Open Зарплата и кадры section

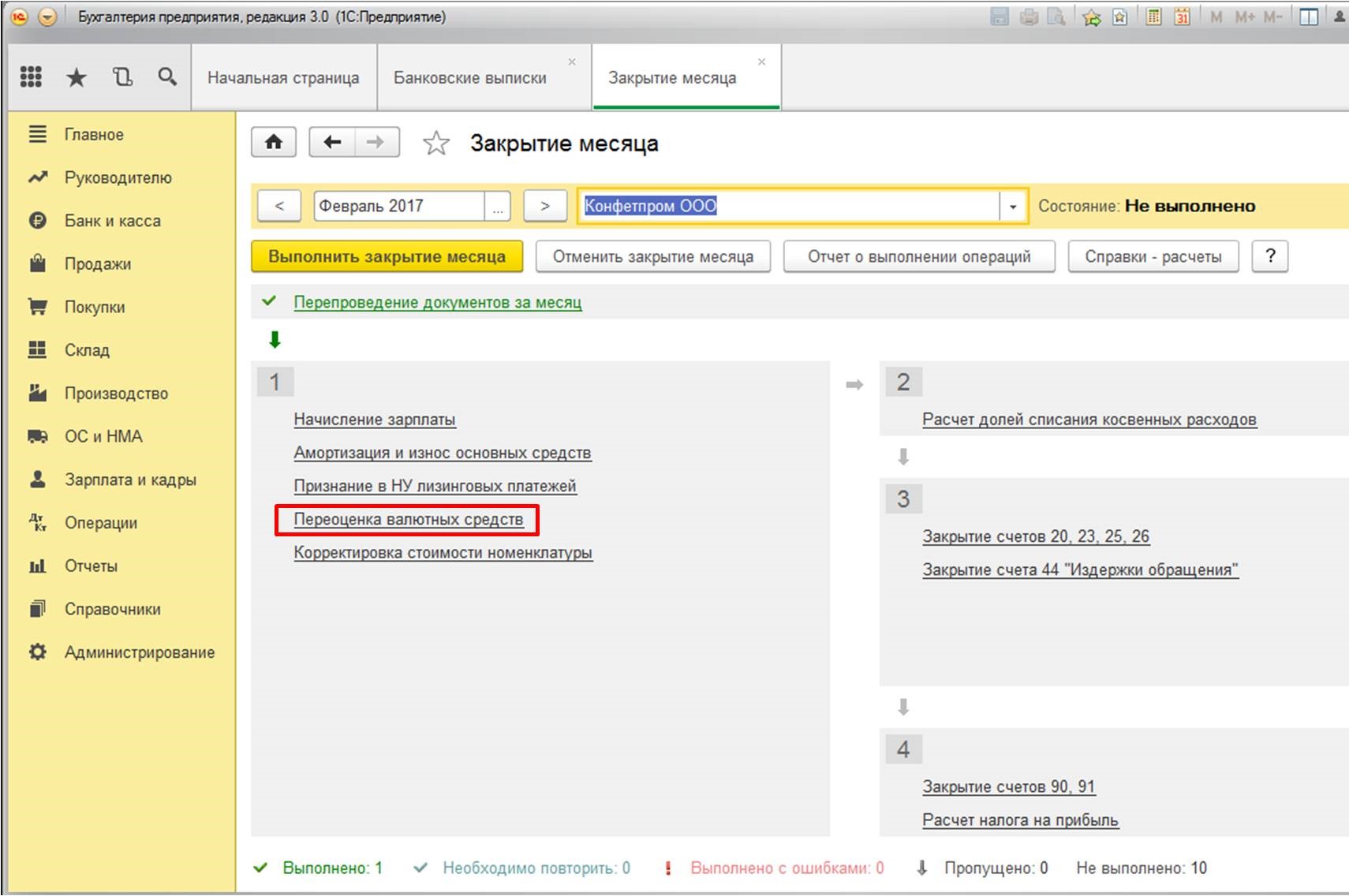click(130, 480)
